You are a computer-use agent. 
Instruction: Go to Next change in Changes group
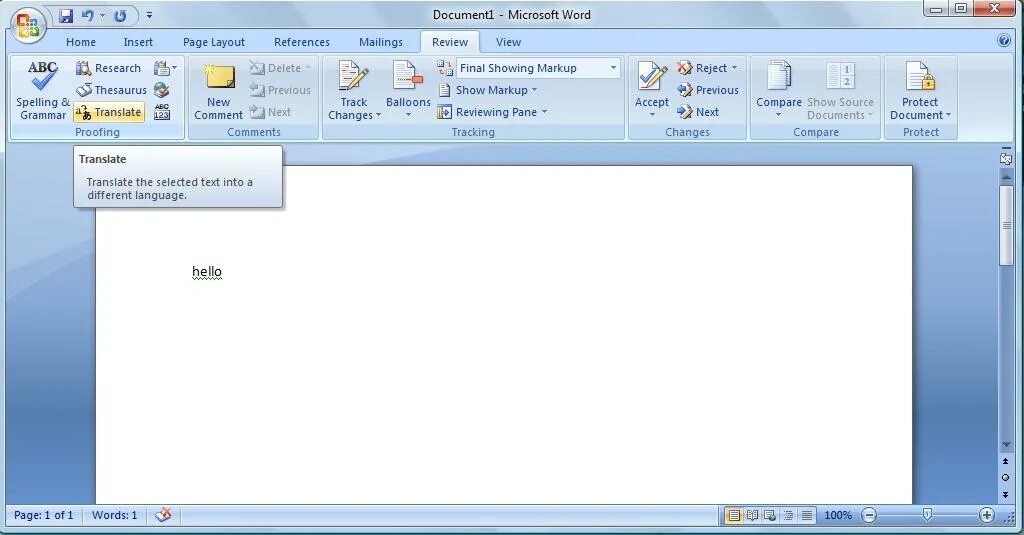(698, 112)
